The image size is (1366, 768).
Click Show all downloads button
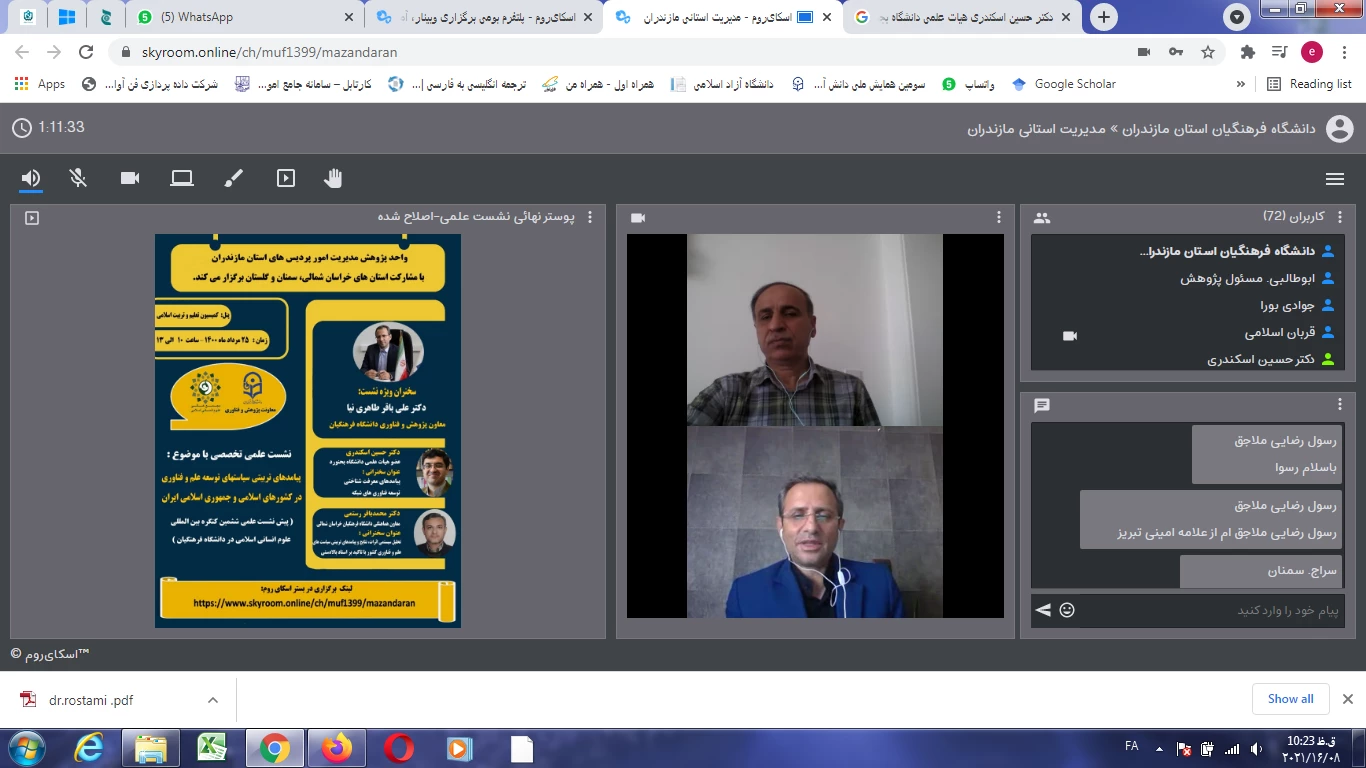coord(1290,699)
